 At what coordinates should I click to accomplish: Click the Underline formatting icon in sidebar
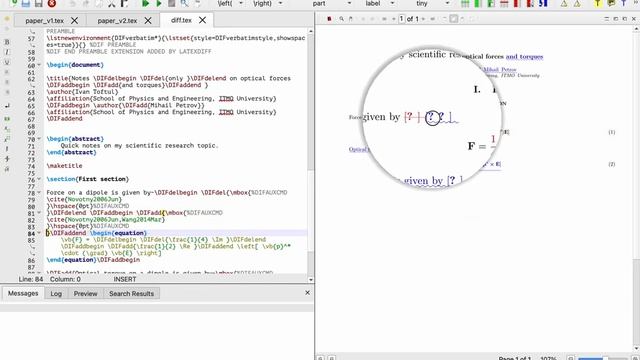(x=7, y=62)
